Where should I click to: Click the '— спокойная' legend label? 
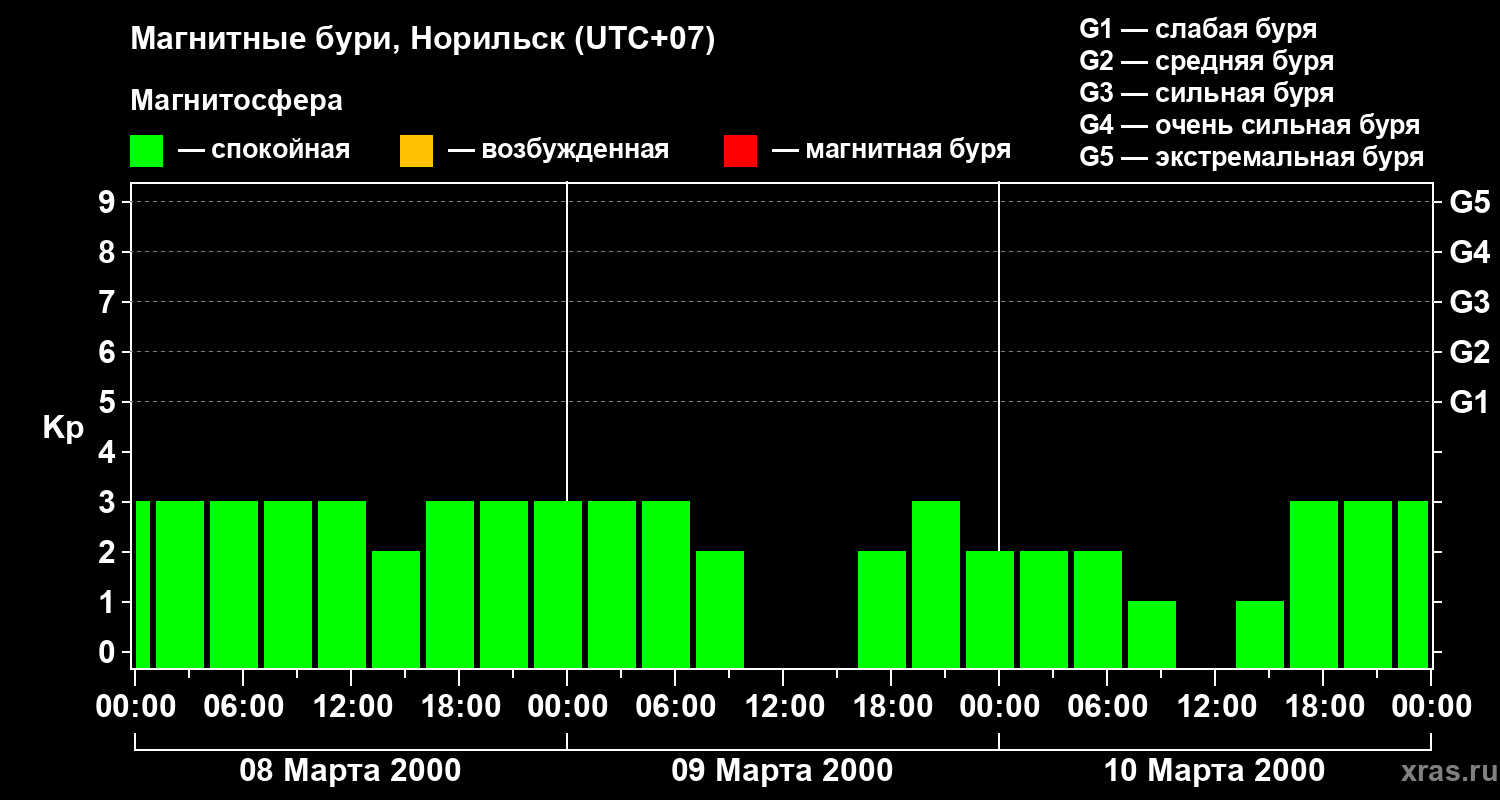pos(264,150)
